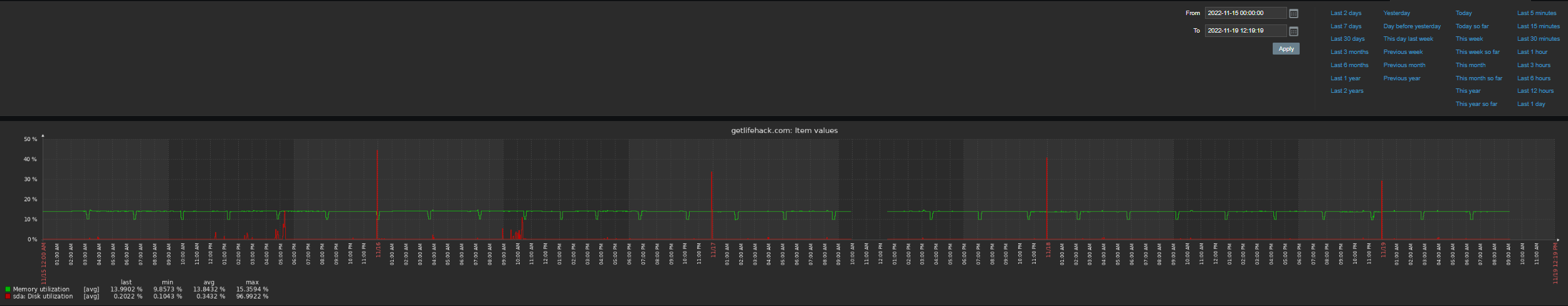
Task: Click the sda: Disk utilization legend label
Action: pyautogui.click(x=43, y=296)
